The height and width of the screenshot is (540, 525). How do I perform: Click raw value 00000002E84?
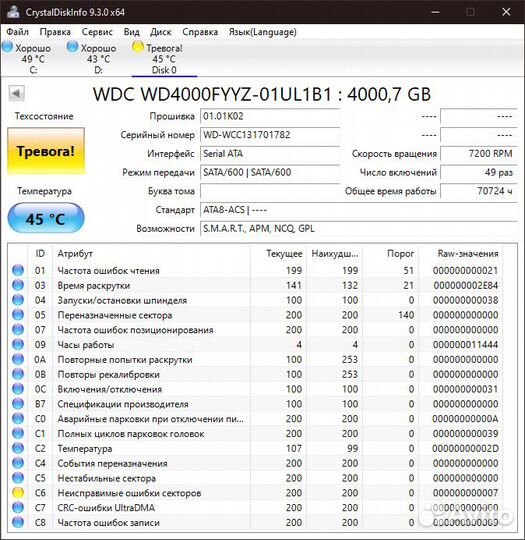tap(465, 285)
